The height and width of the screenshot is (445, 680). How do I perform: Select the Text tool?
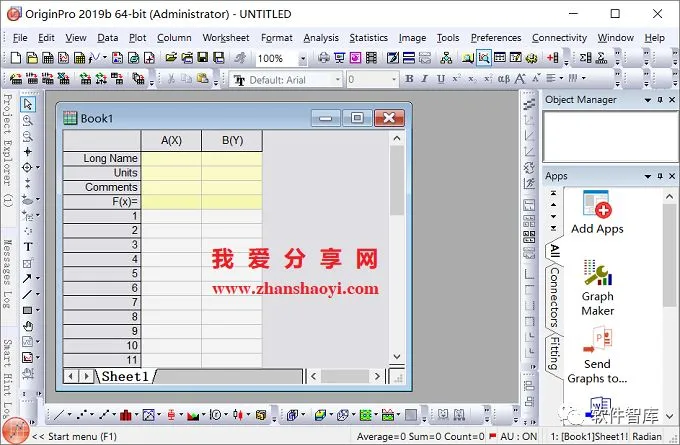[28, 247]
